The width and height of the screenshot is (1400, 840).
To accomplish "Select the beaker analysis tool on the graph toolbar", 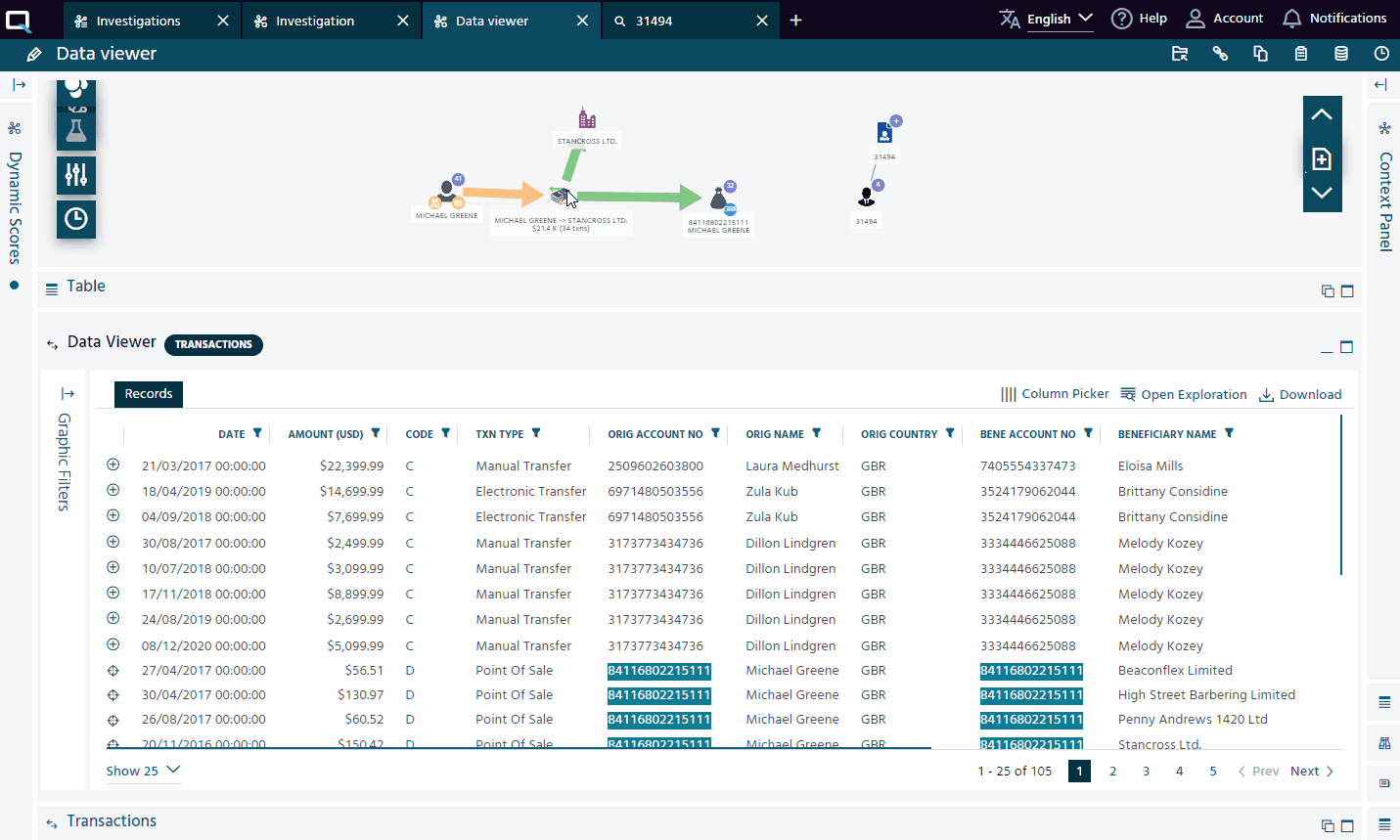I will point(75,127).
